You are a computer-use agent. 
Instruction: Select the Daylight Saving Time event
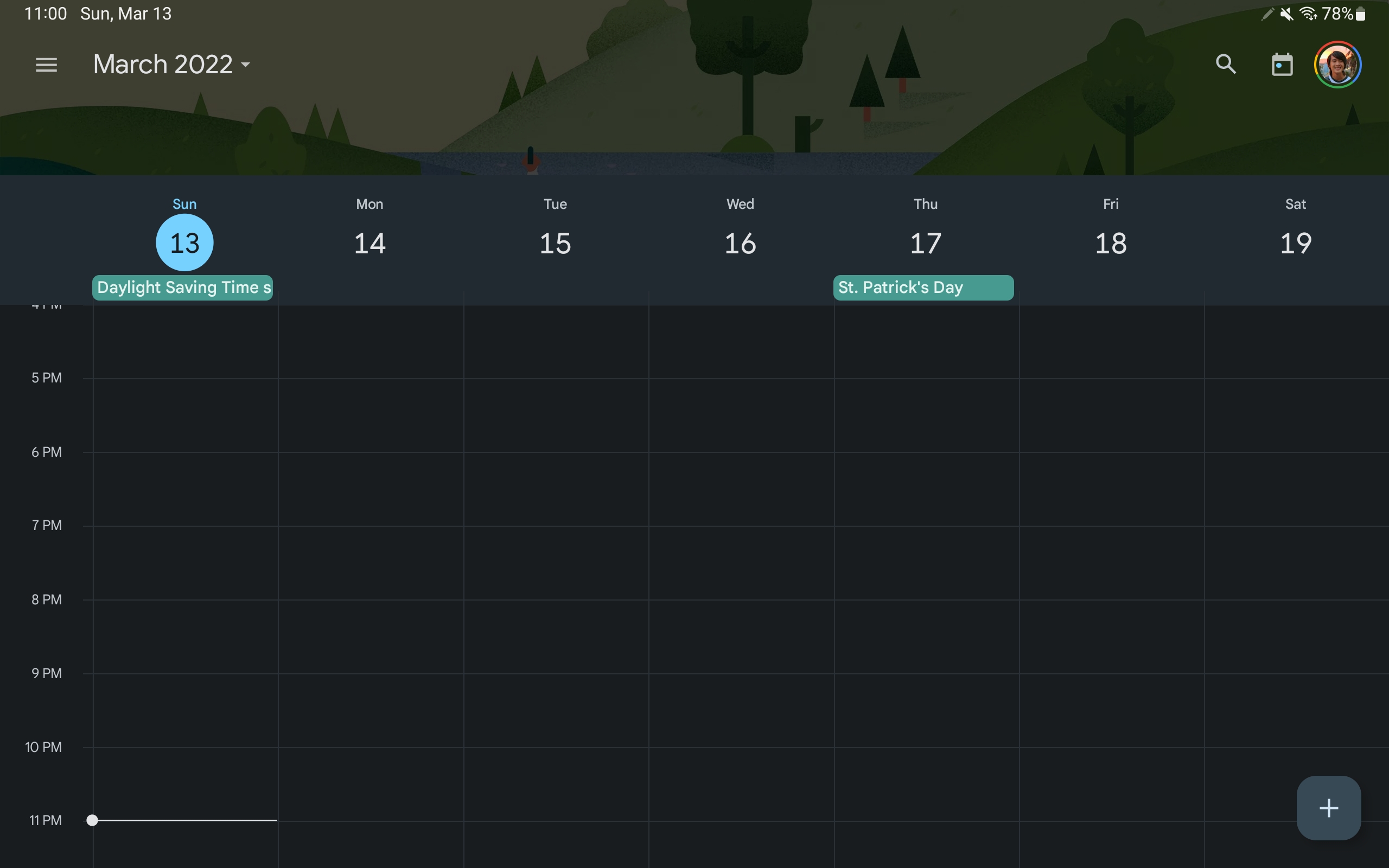(183, 287)
